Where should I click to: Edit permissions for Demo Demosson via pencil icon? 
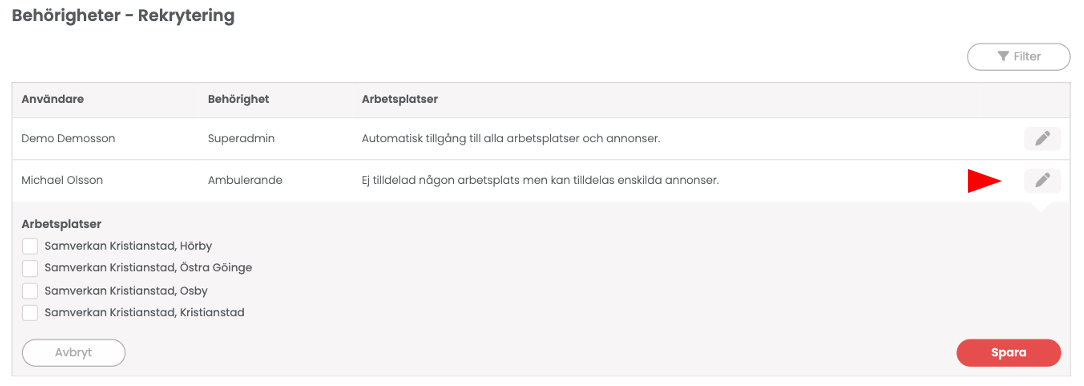(x=1042, y=139)
